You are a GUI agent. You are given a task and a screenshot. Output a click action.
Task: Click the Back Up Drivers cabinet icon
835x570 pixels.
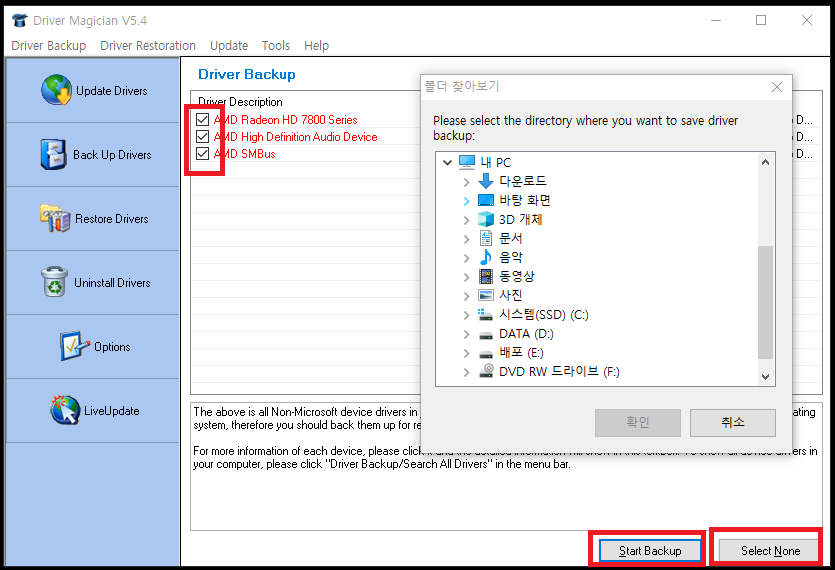point(54,154)
